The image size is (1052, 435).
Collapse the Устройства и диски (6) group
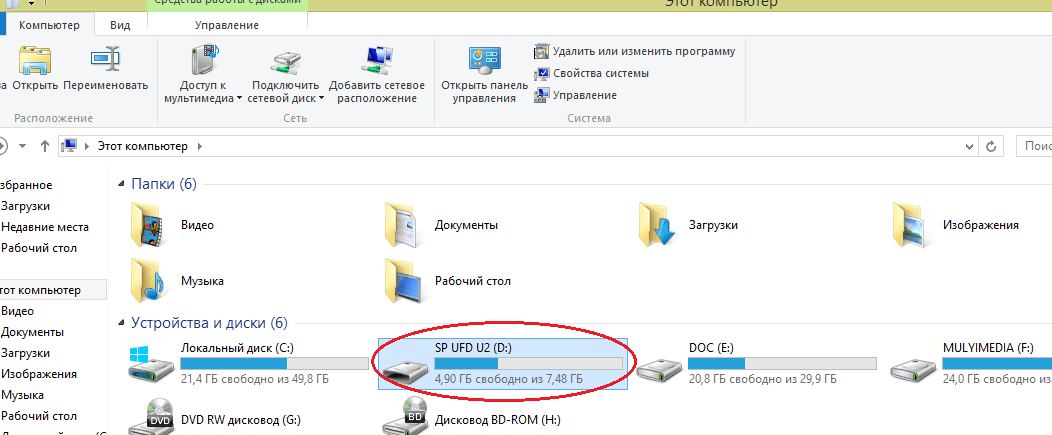pos(121,324)
